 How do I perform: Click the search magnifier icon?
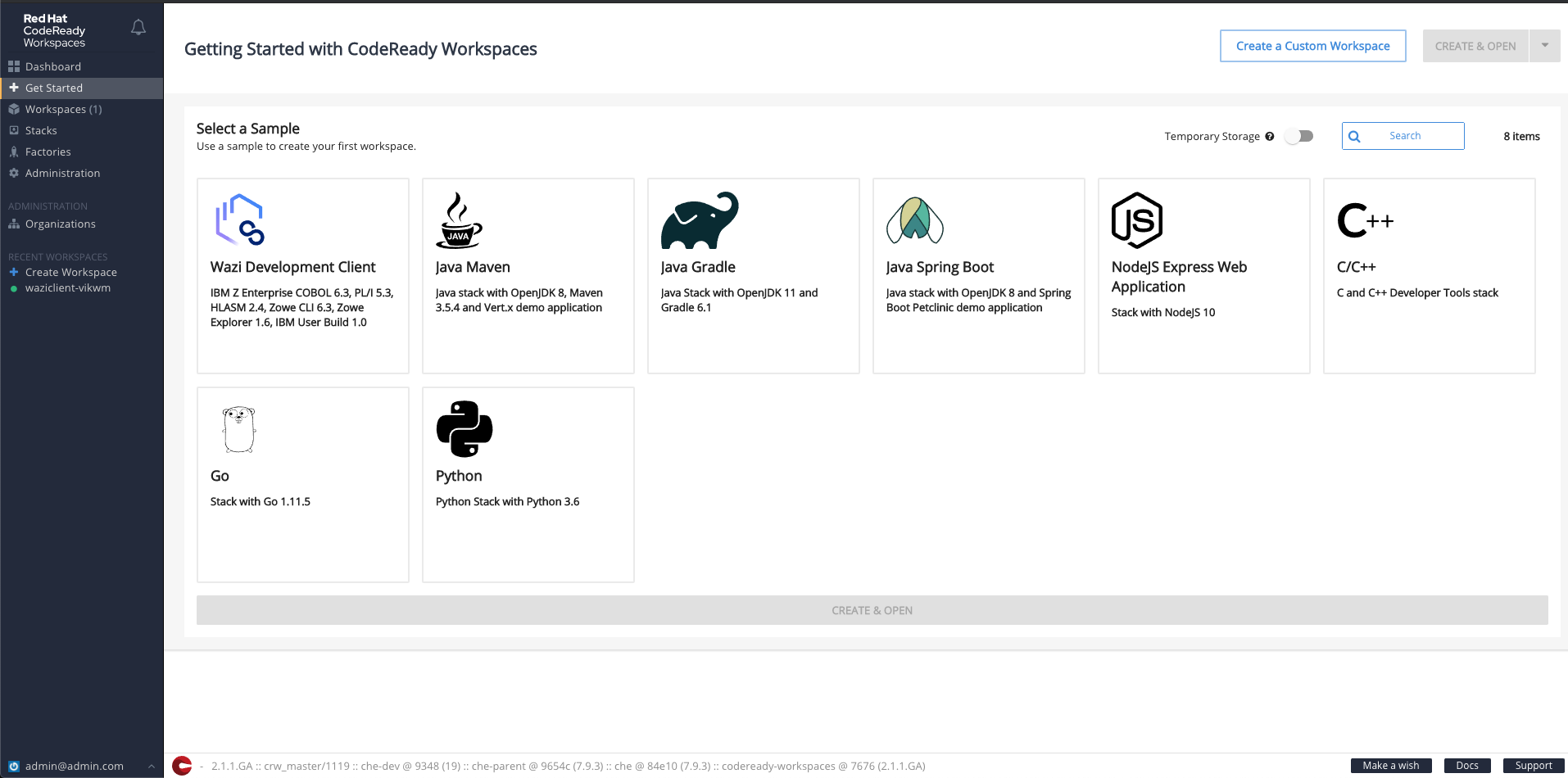1355,137
